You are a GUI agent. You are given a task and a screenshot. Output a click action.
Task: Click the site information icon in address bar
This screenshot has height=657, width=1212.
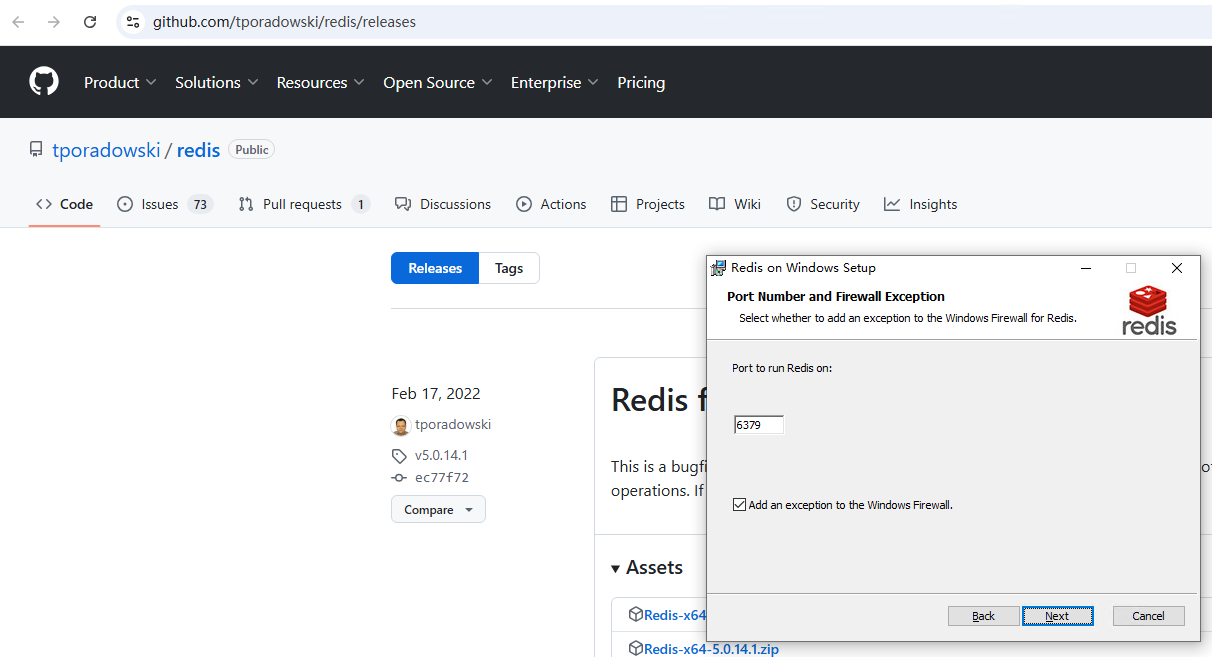pos(133,22)
